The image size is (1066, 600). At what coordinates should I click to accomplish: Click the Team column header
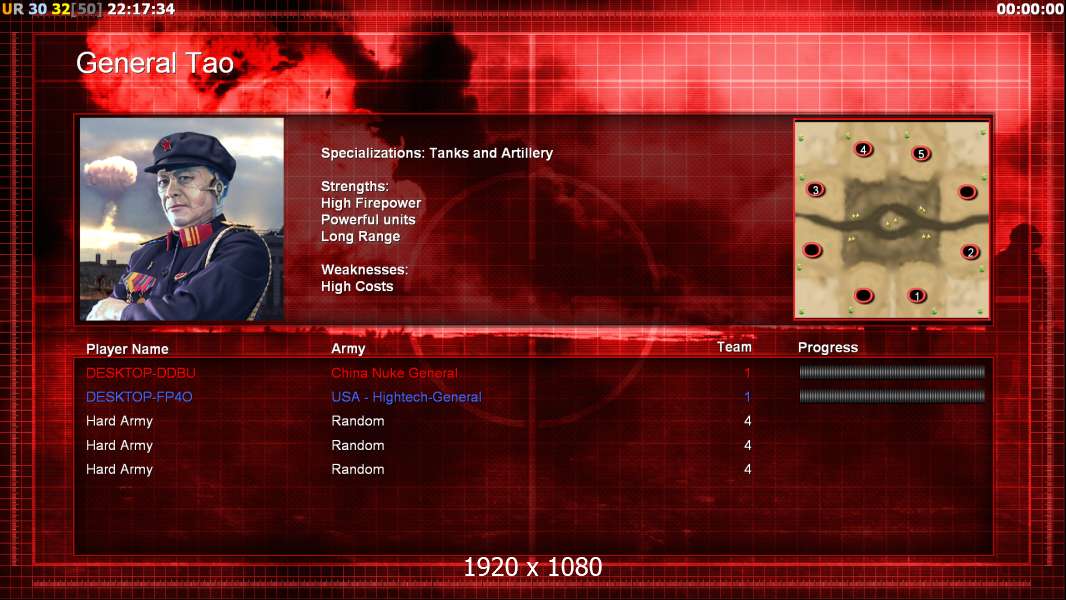734,347
